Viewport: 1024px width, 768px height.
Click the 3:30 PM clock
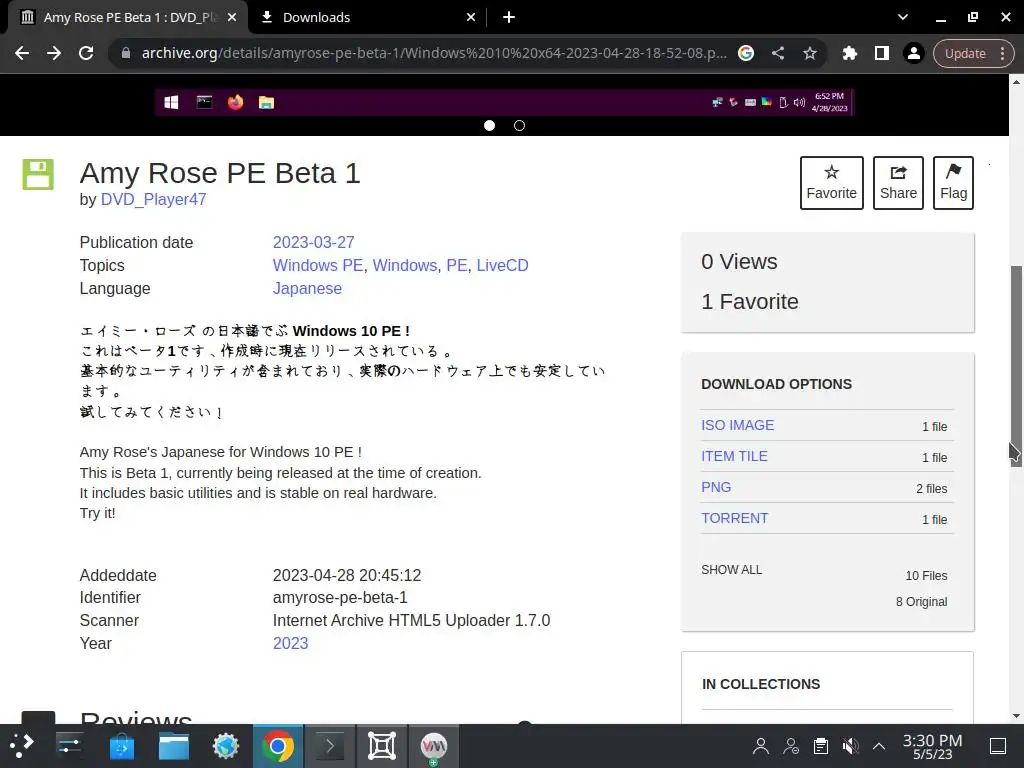coord(933,741)
